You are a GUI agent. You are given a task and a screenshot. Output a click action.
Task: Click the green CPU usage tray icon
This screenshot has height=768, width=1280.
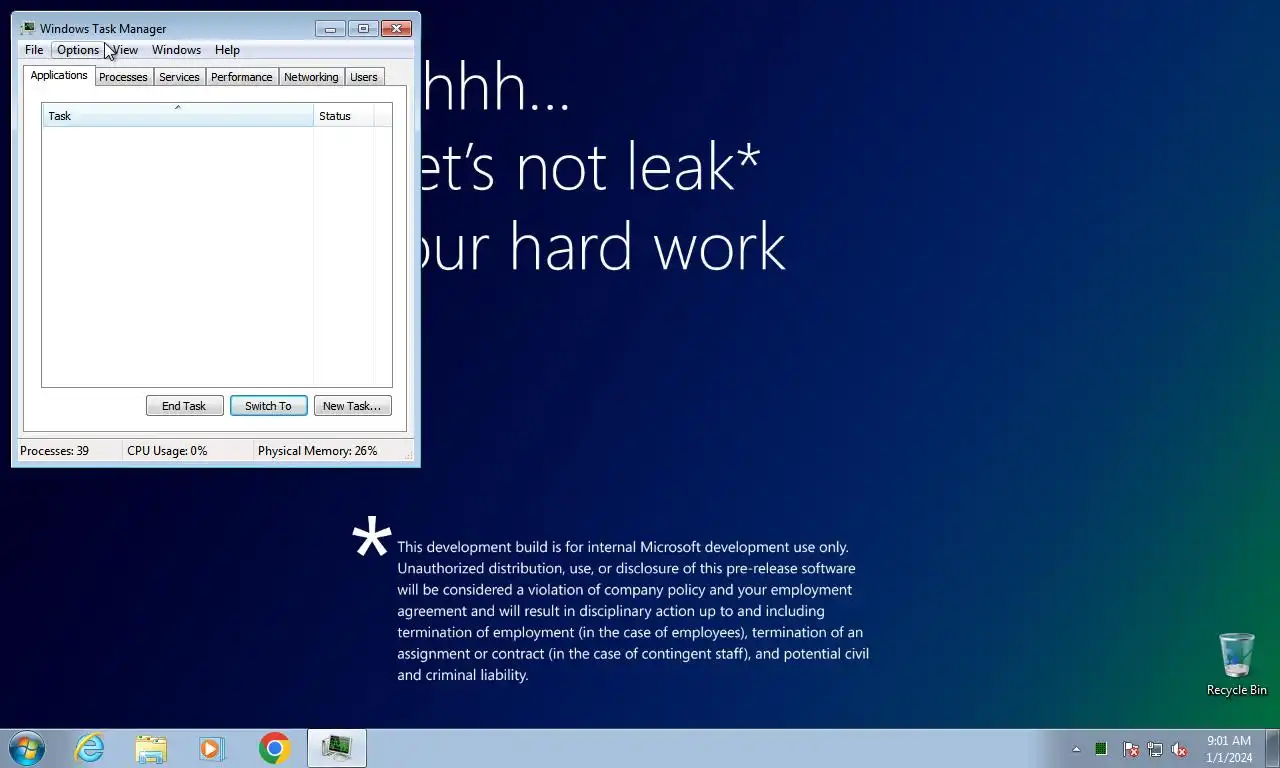pos(1101,749)
